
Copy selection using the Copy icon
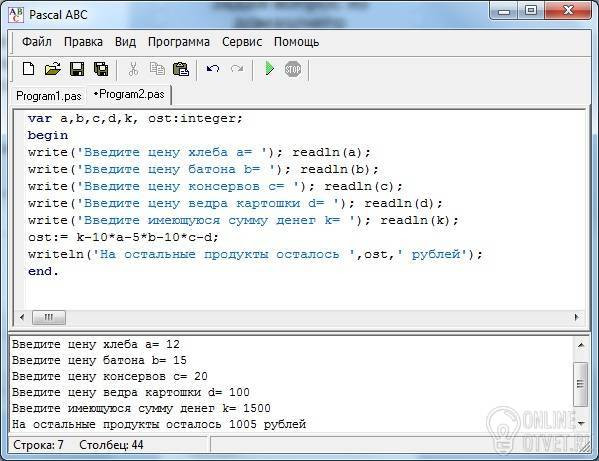[157, 69]
